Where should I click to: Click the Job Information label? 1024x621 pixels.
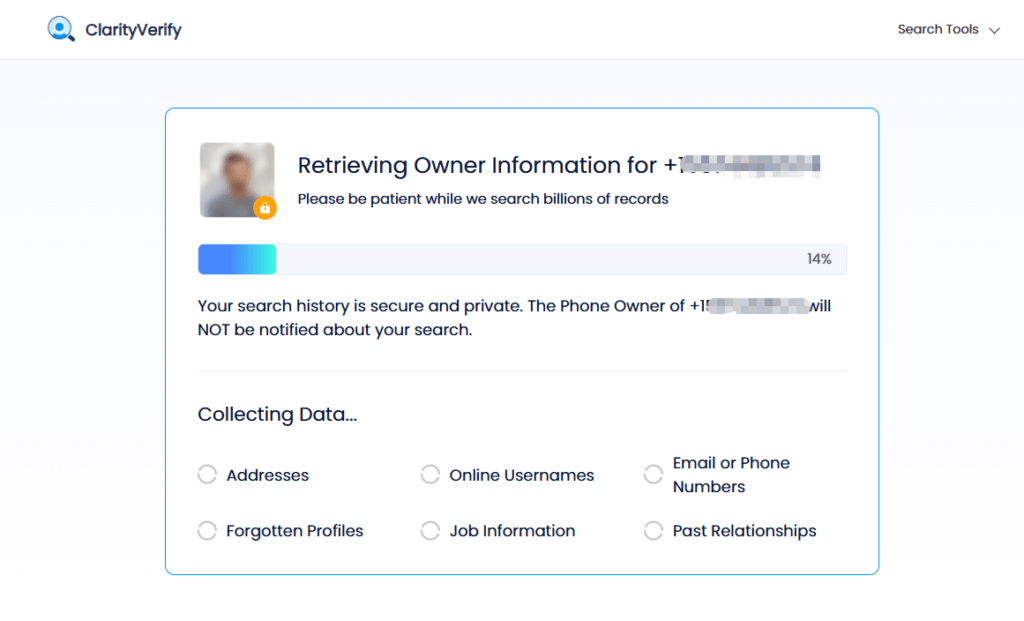click(512, 531)
